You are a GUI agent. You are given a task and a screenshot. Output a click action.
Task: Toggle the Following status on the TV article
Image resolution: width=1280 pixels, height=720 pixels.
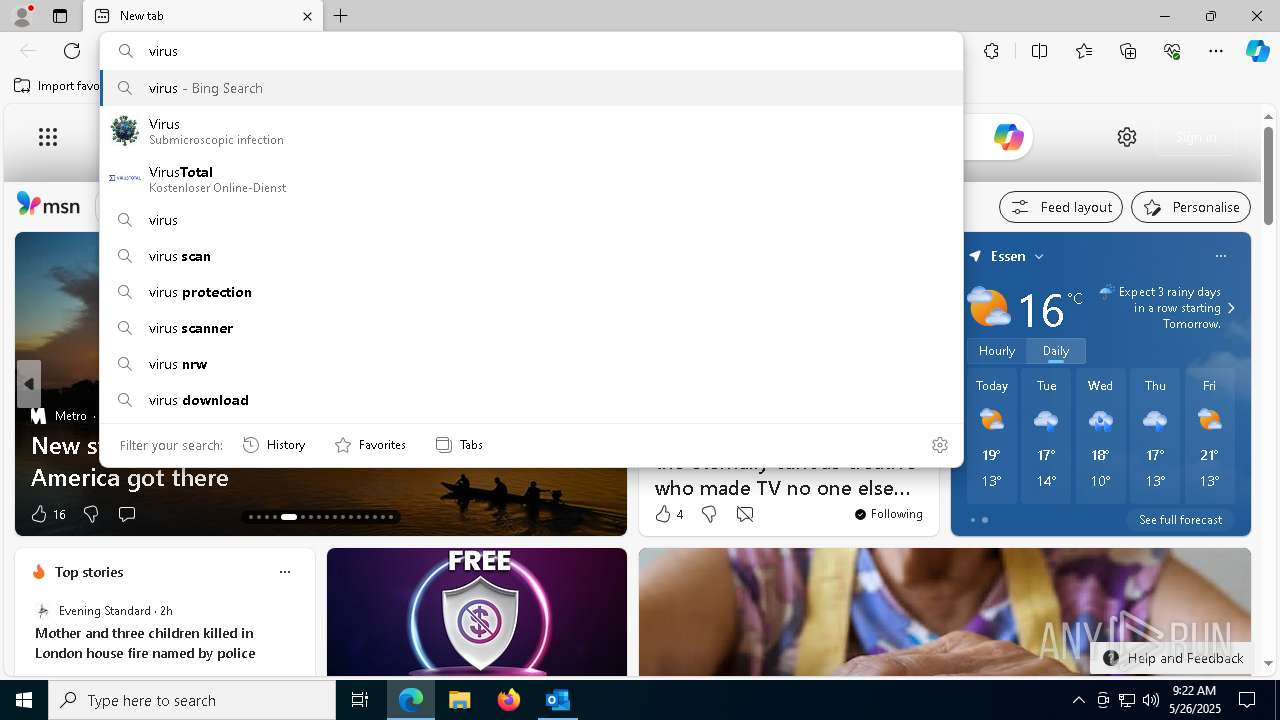(888, 514)
